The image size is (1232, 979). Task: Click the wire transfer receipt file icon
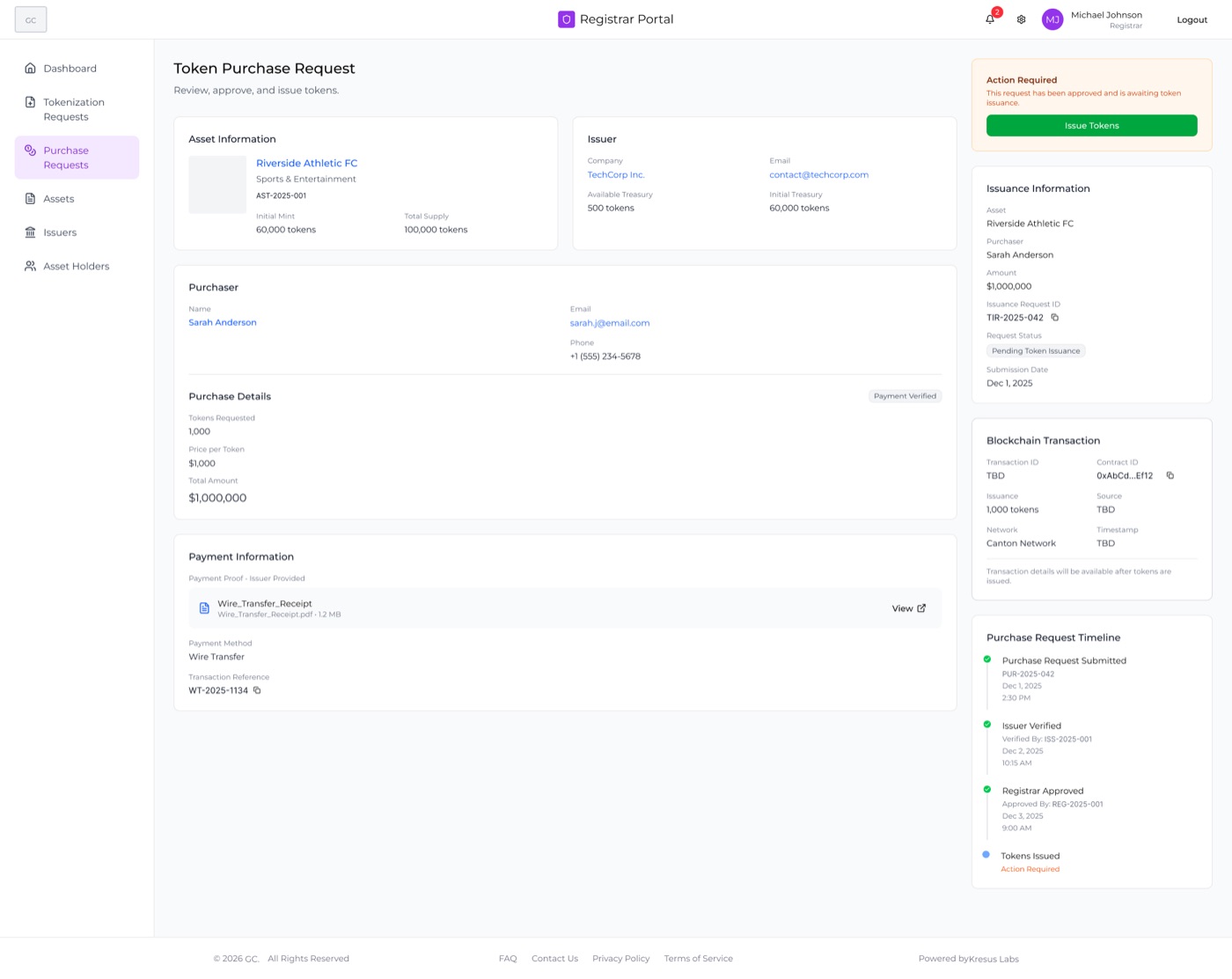[x=204, y=608]
